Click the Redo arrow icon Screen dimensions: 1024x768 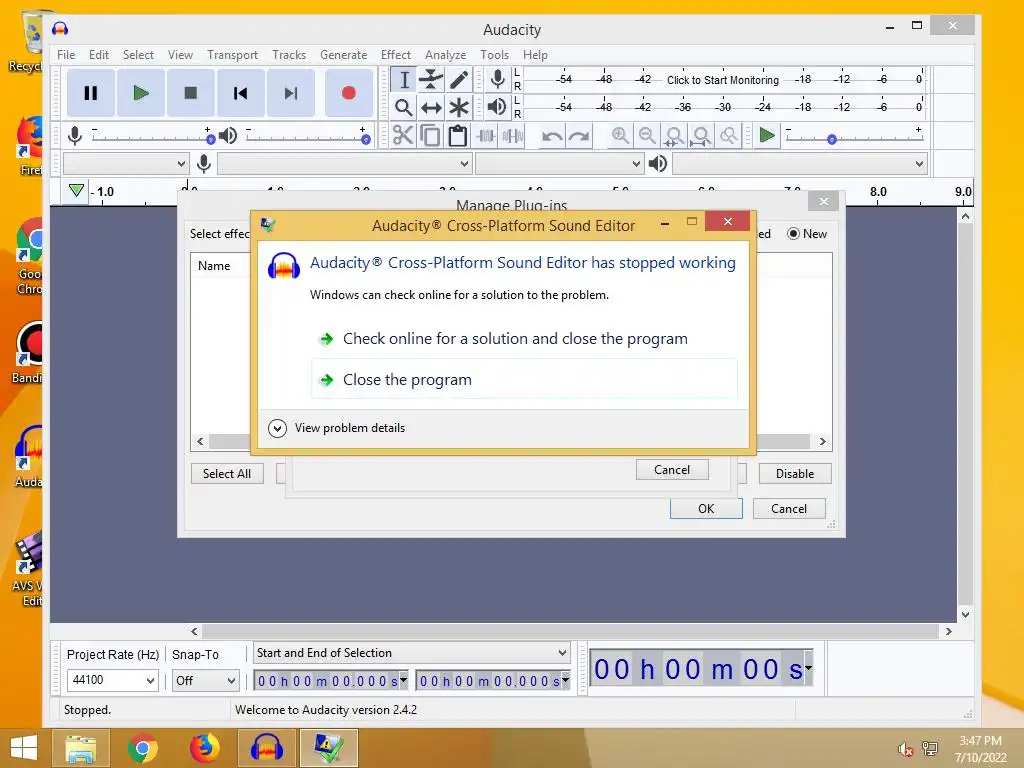pyautogui.click(x=579, y=136)
